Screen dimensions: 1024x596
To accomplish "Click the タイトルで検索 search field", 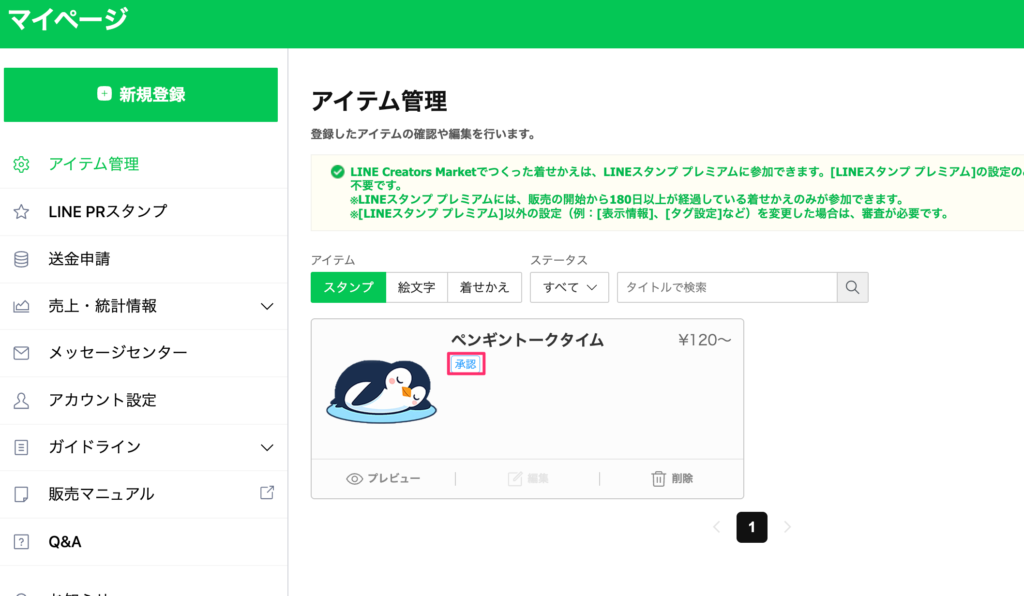I will (727, 287).
